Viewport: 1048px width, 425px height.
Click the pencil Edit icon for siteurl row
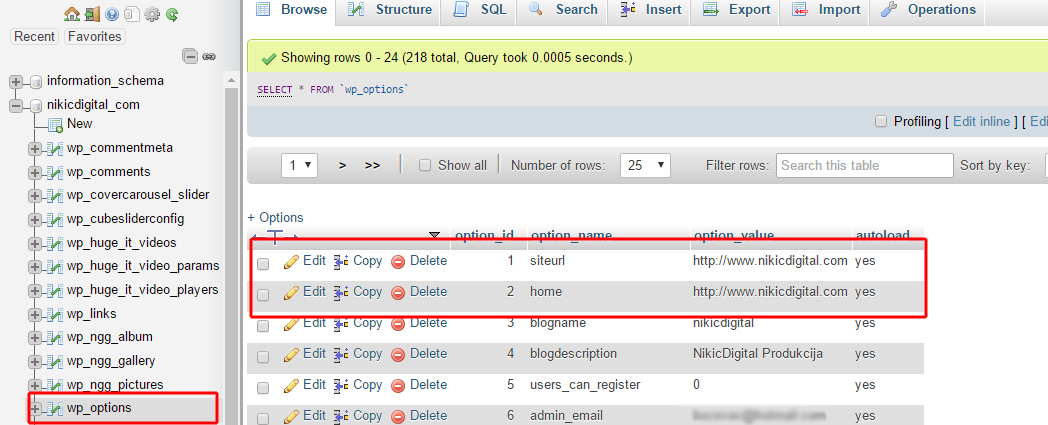292,262
